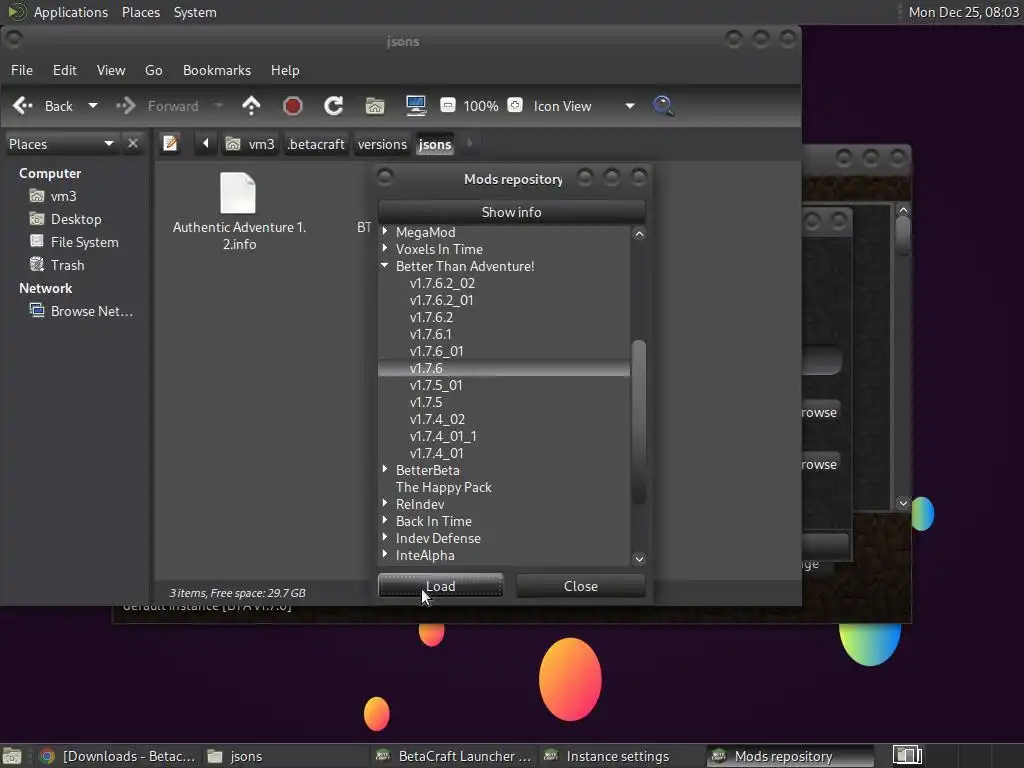
Task: Open the System menu in top panel
Action: 195,12
